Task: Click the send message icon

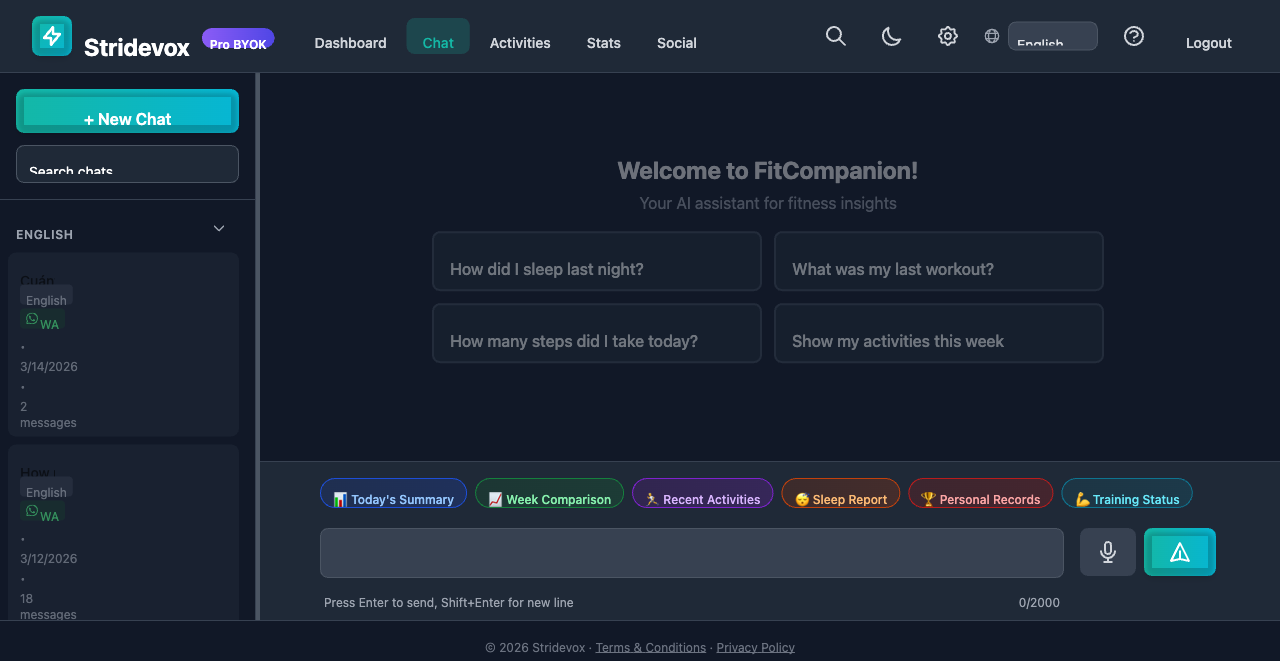Action: pos(1180,551)
